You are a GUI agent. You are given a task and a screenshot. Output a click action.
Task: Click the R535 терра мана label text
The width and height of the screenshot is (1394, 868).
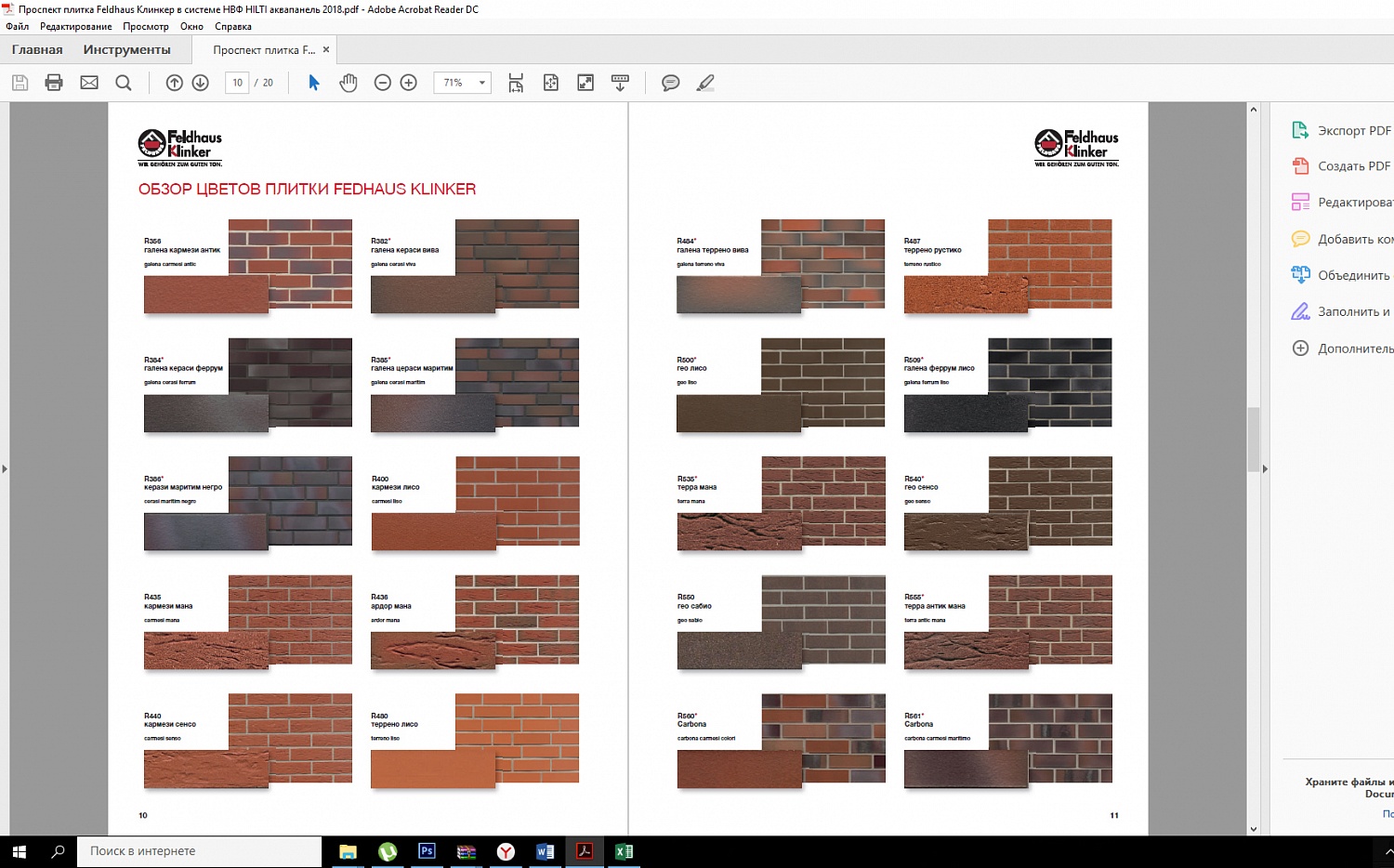tap(697, 483)
